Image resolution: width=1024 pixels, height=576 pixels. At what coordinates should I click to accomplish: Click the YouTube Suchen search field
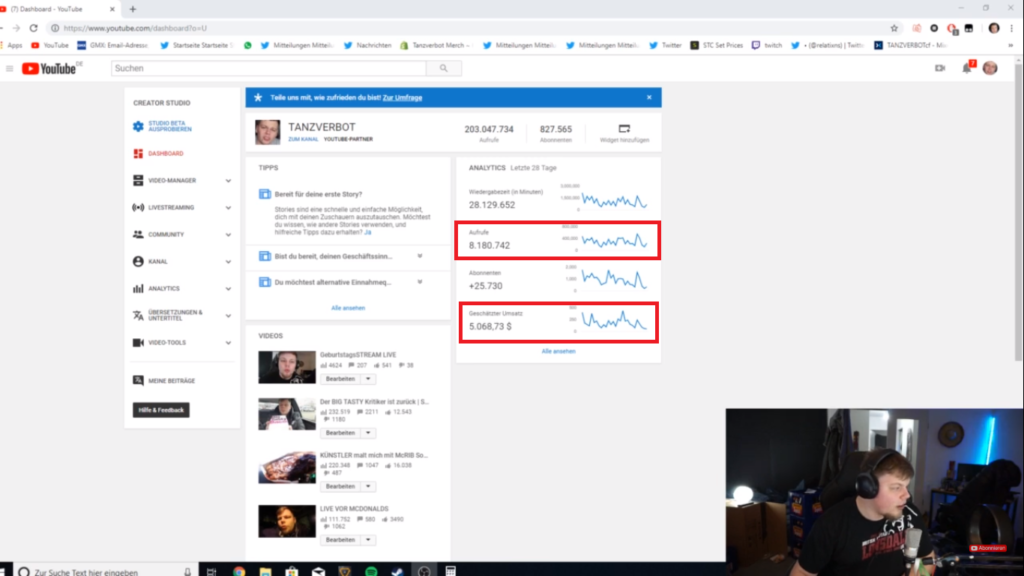click(268, 69)
